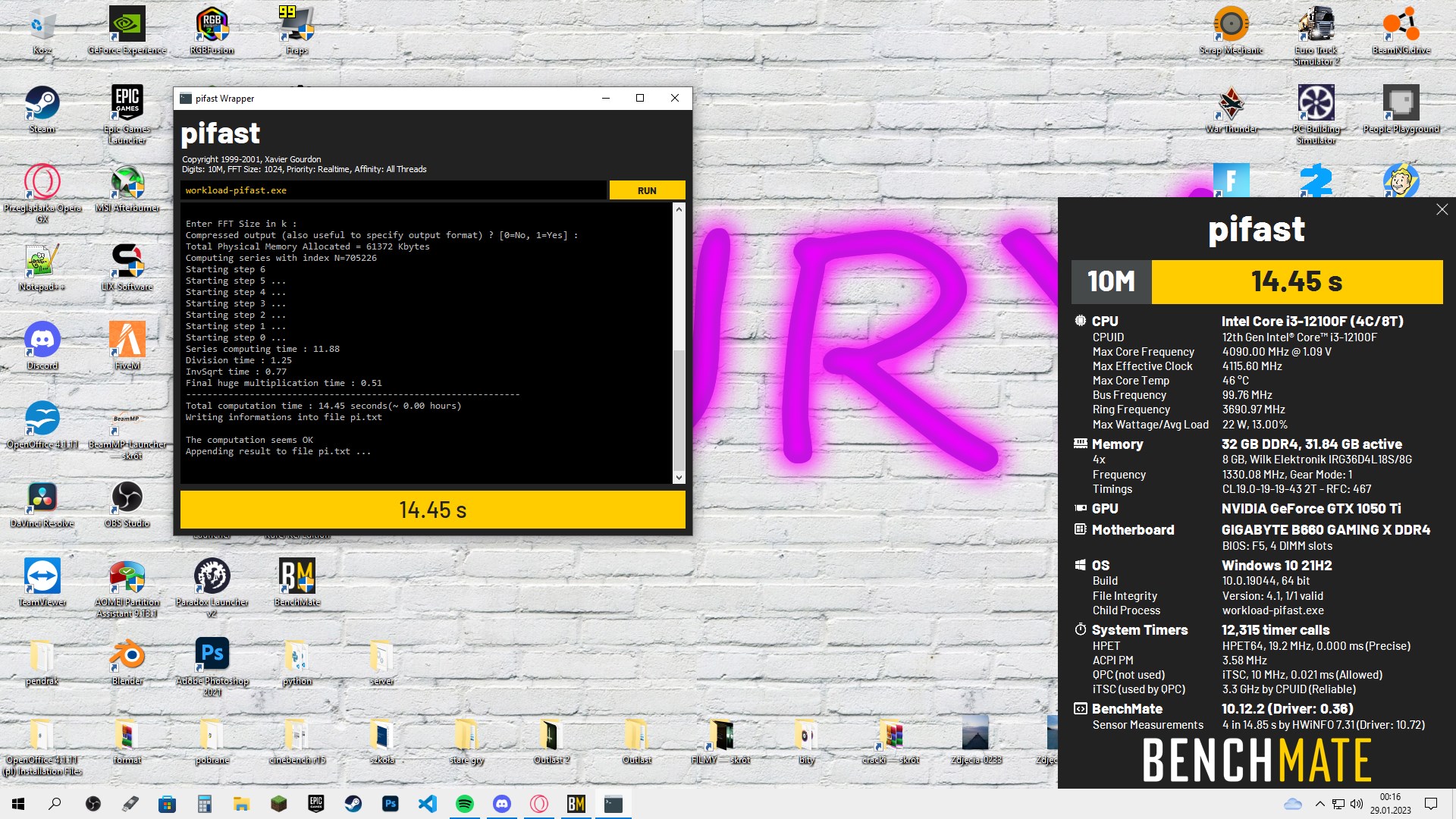Launch DaVinci Resolve from the desktop
Image resolution: width=1456 pixels, height=819 pixels.
pyautogui.click(x=42, y=504)
